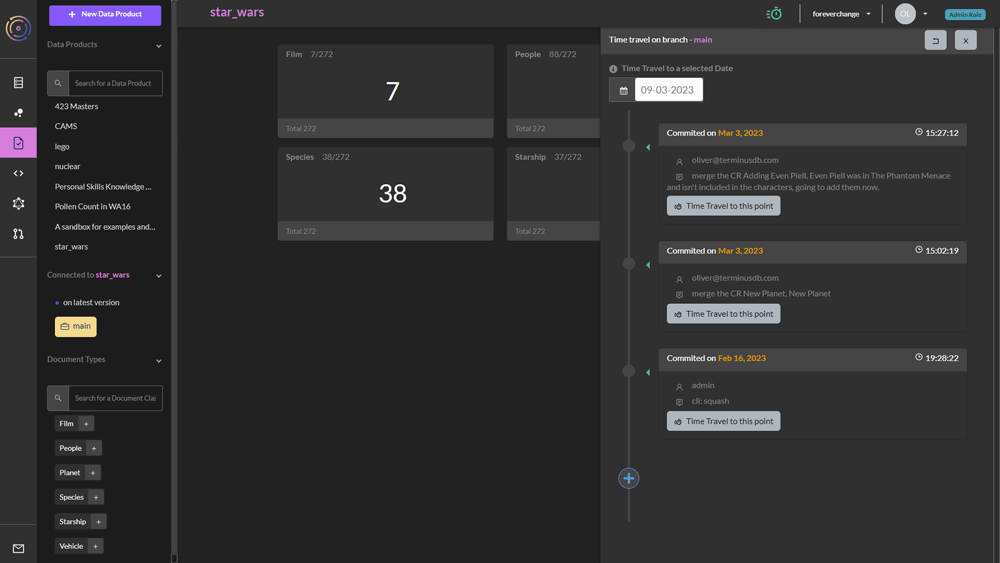Viewport: 1000px width, 563px height.
Task: Click the Vehicle document type button
Action: click(71, 546)
